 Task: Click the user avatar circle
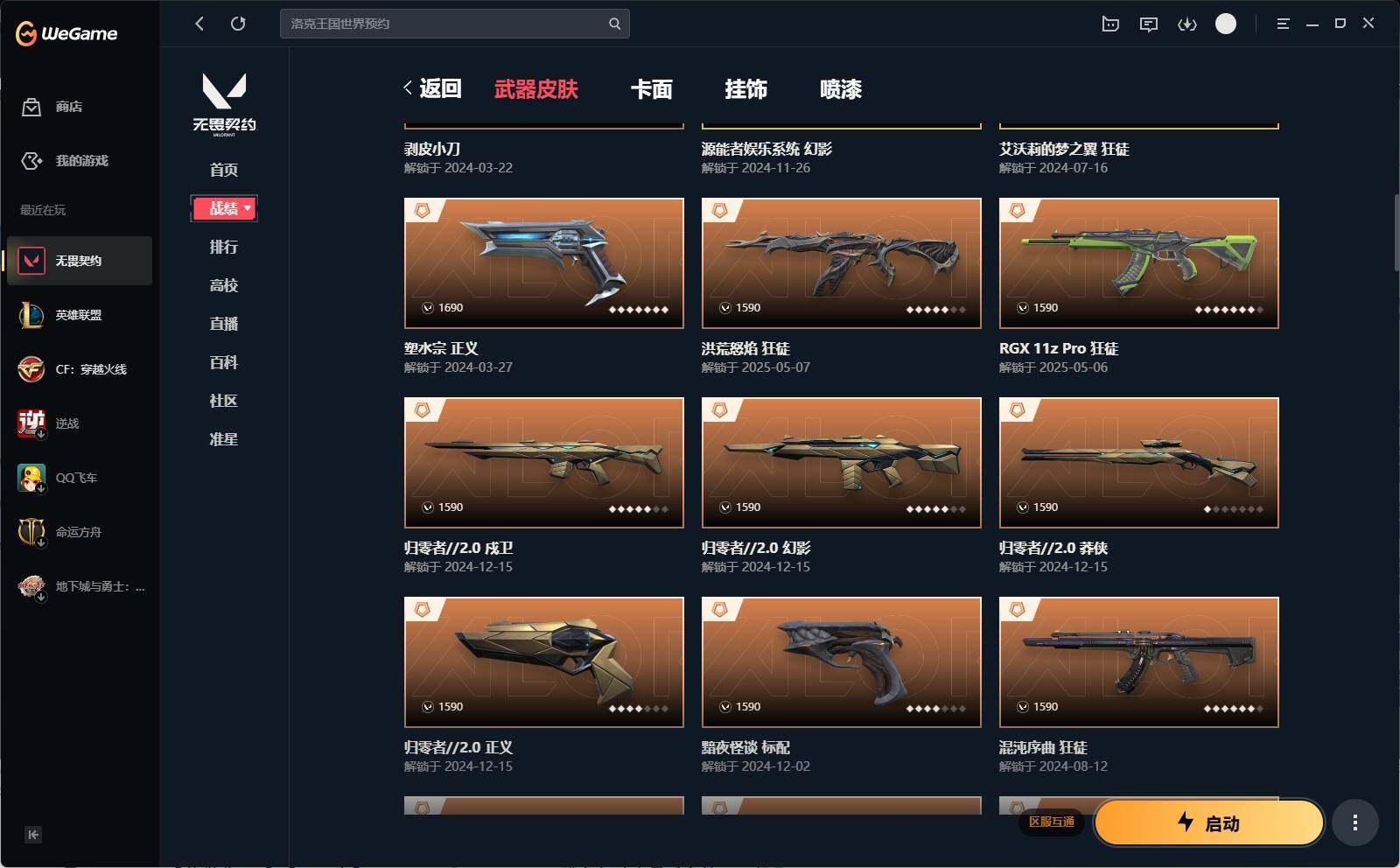(1226, 24)
